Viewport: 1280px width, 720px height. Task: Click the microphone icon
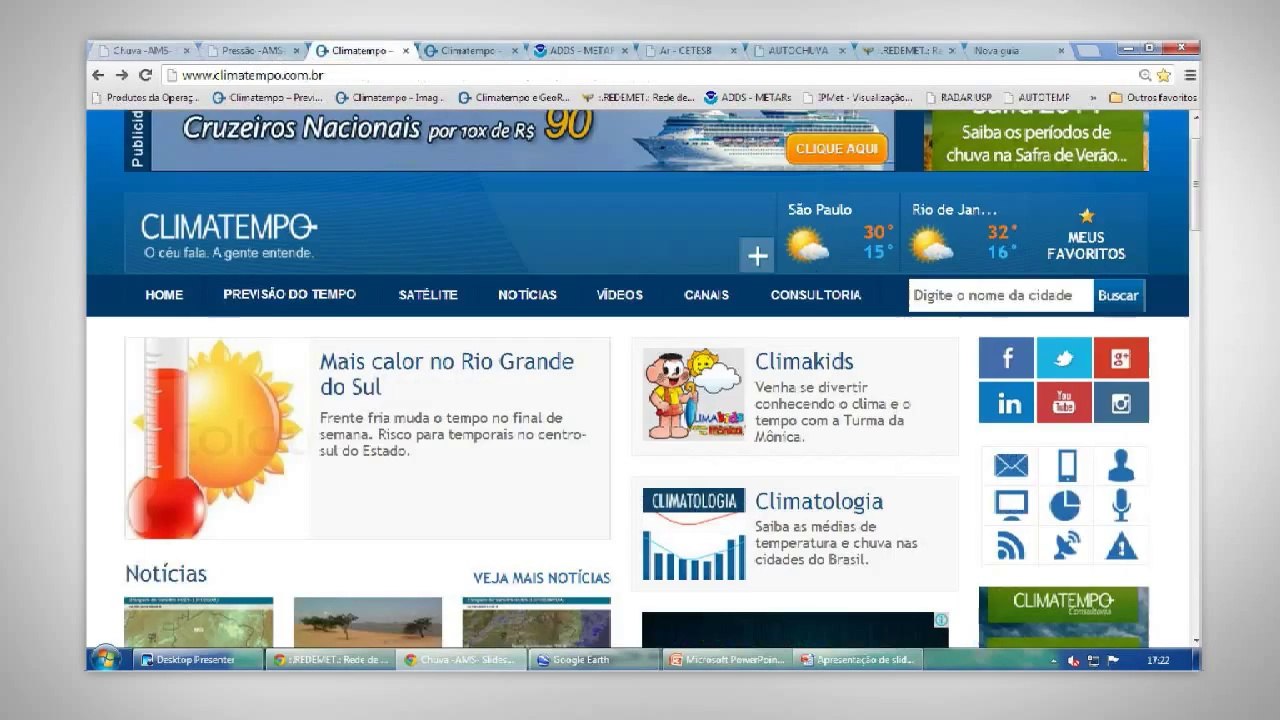[x=1121, y=505]
